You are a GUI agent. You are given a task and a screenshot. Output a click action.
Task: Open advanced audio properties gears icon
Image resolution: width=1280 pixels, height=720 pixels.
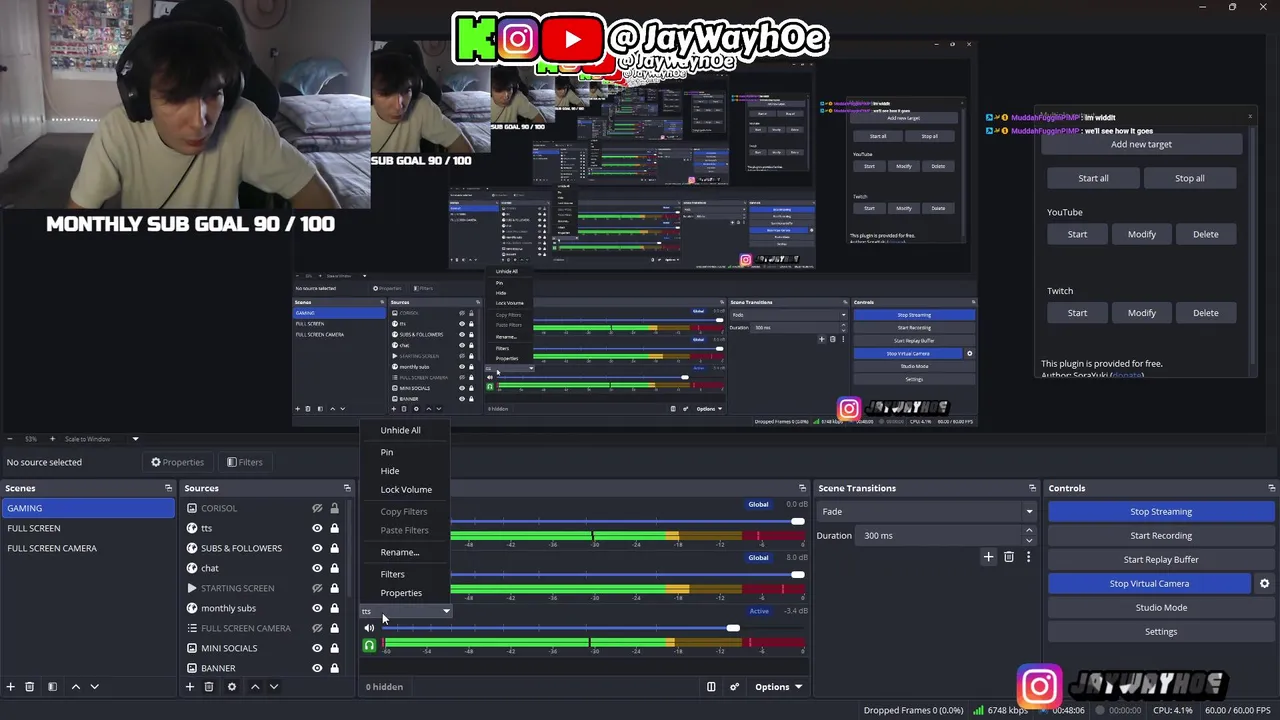click(x=734, y=687)
